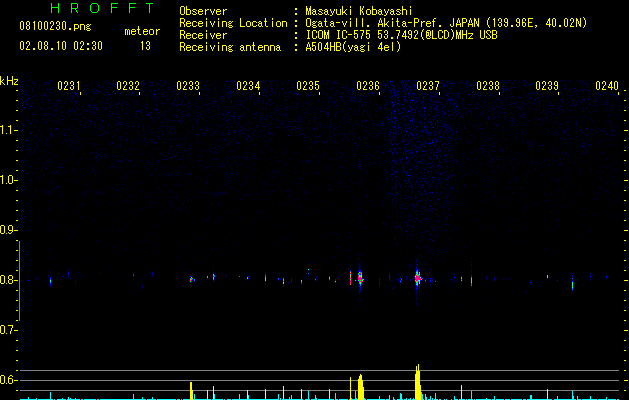Click the kHz axis unit label
The width and height of the screenshot is (629, 400).
tap(9, 81)
